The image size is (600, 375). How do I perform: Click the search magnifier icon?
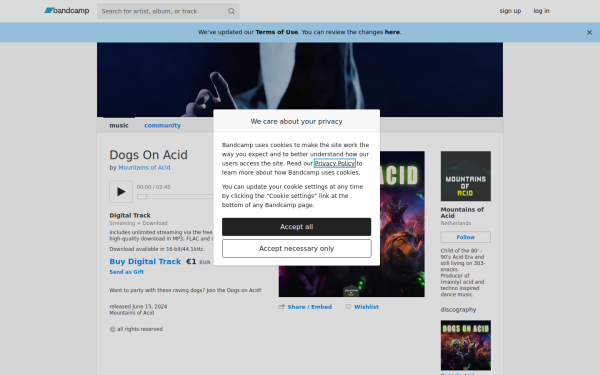coord(231,11)
